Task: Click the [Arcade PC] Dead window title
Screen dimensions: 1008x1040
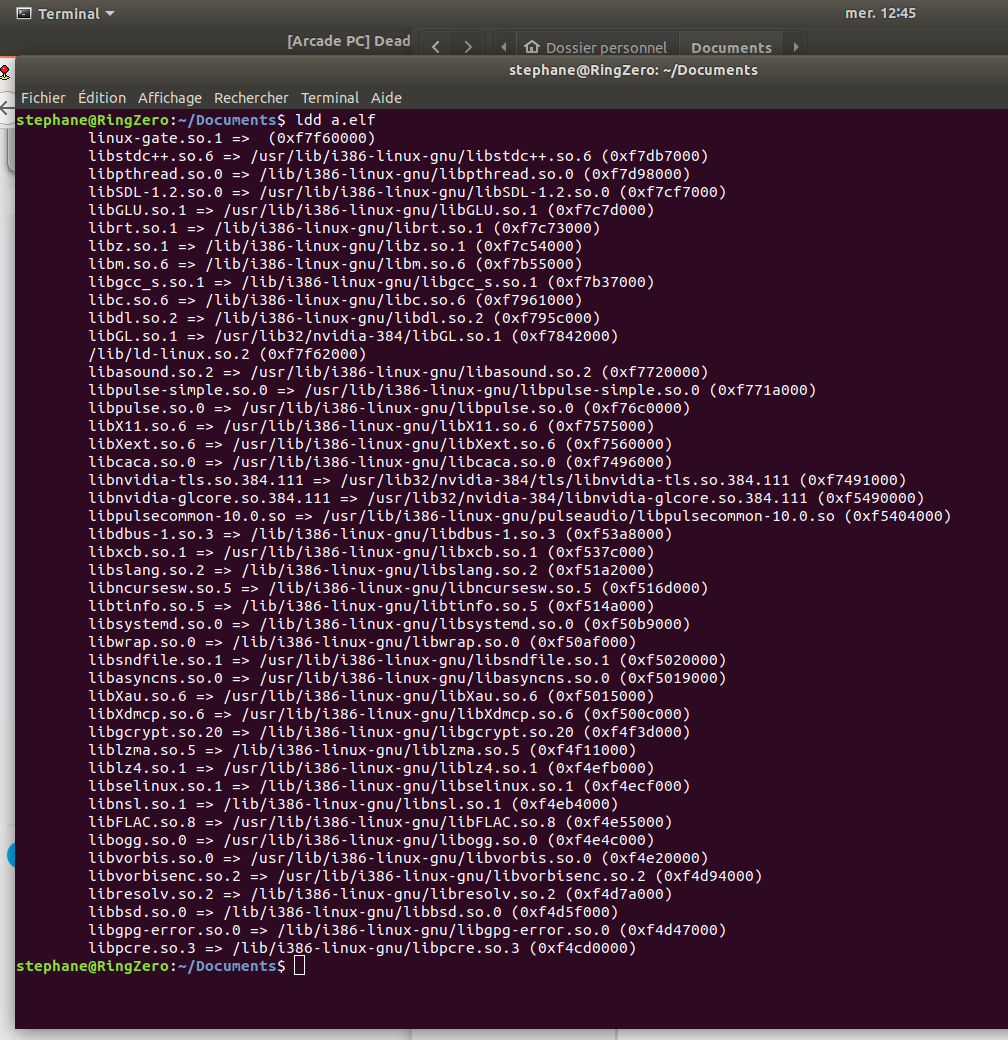Action: click(x=349, y=41)
